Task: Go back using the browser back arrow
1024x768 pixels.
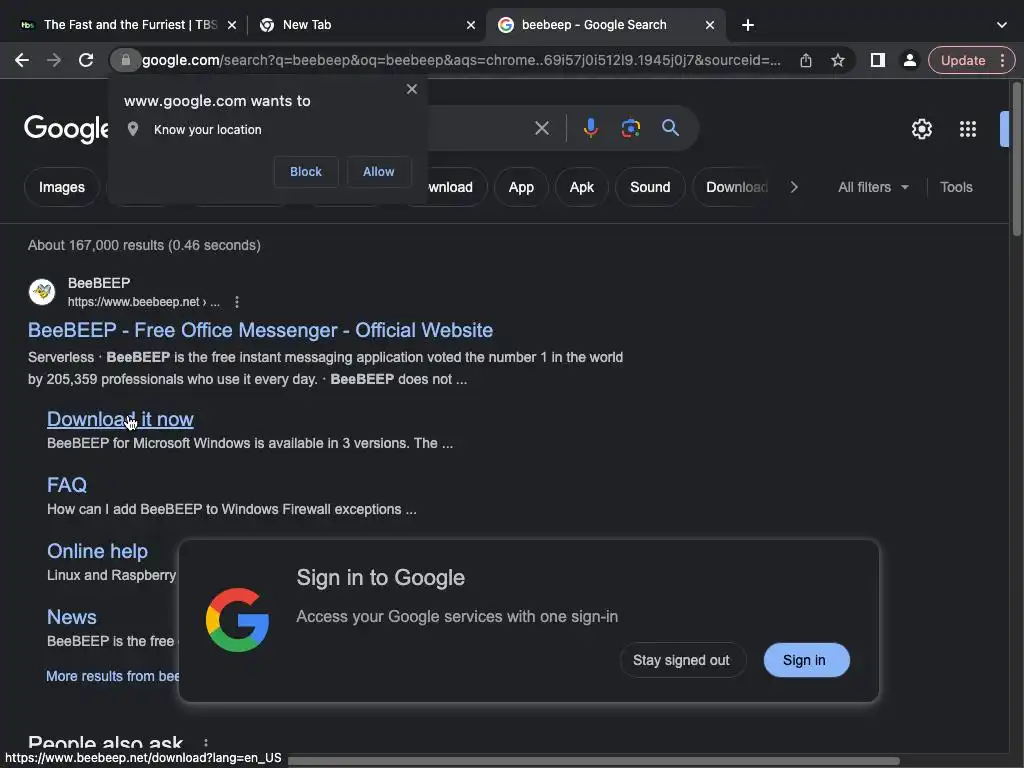Action: click(x=22, y=60)
